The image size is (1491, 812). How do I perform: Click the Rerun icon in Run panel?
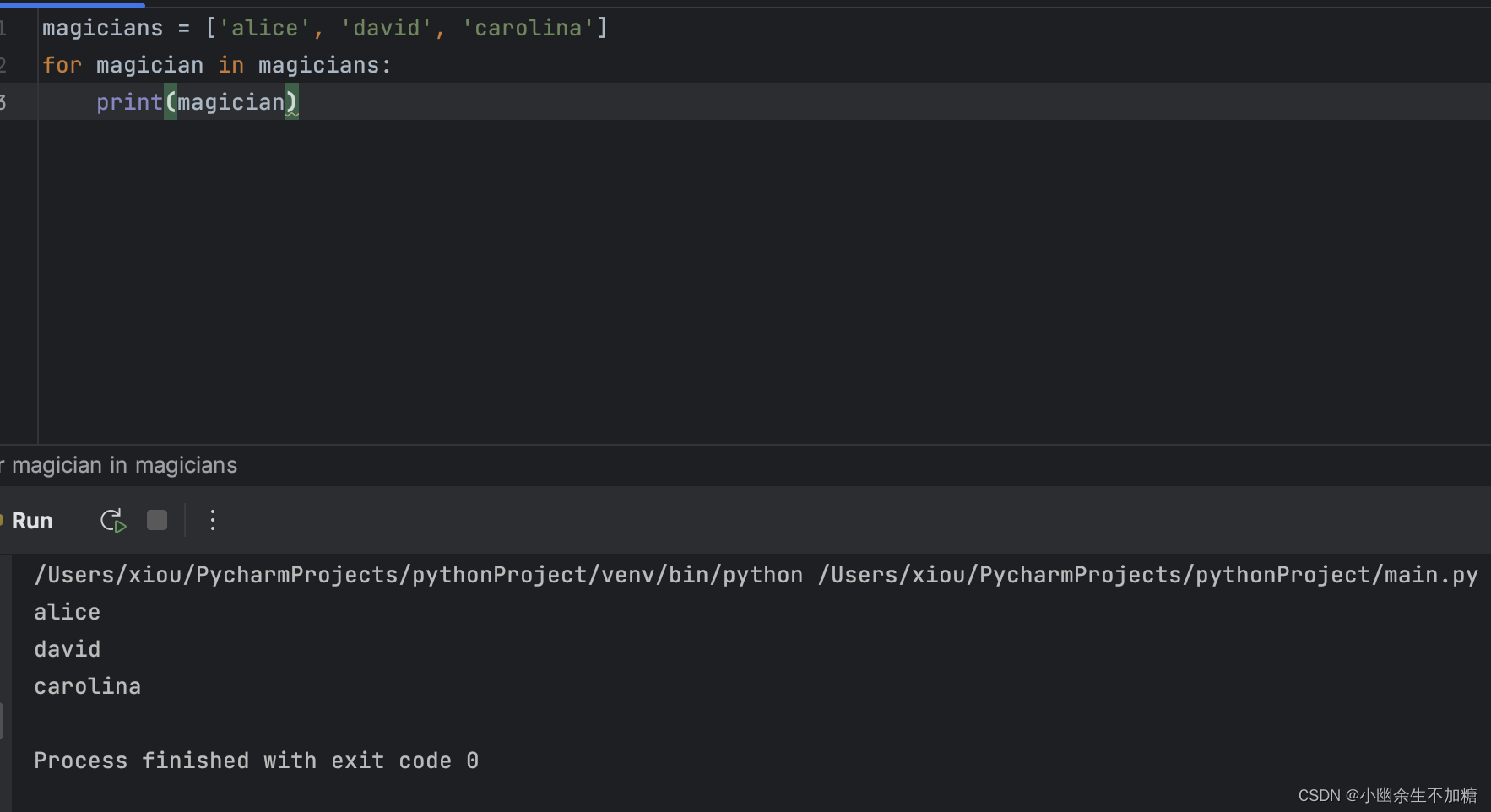[113, 521]
